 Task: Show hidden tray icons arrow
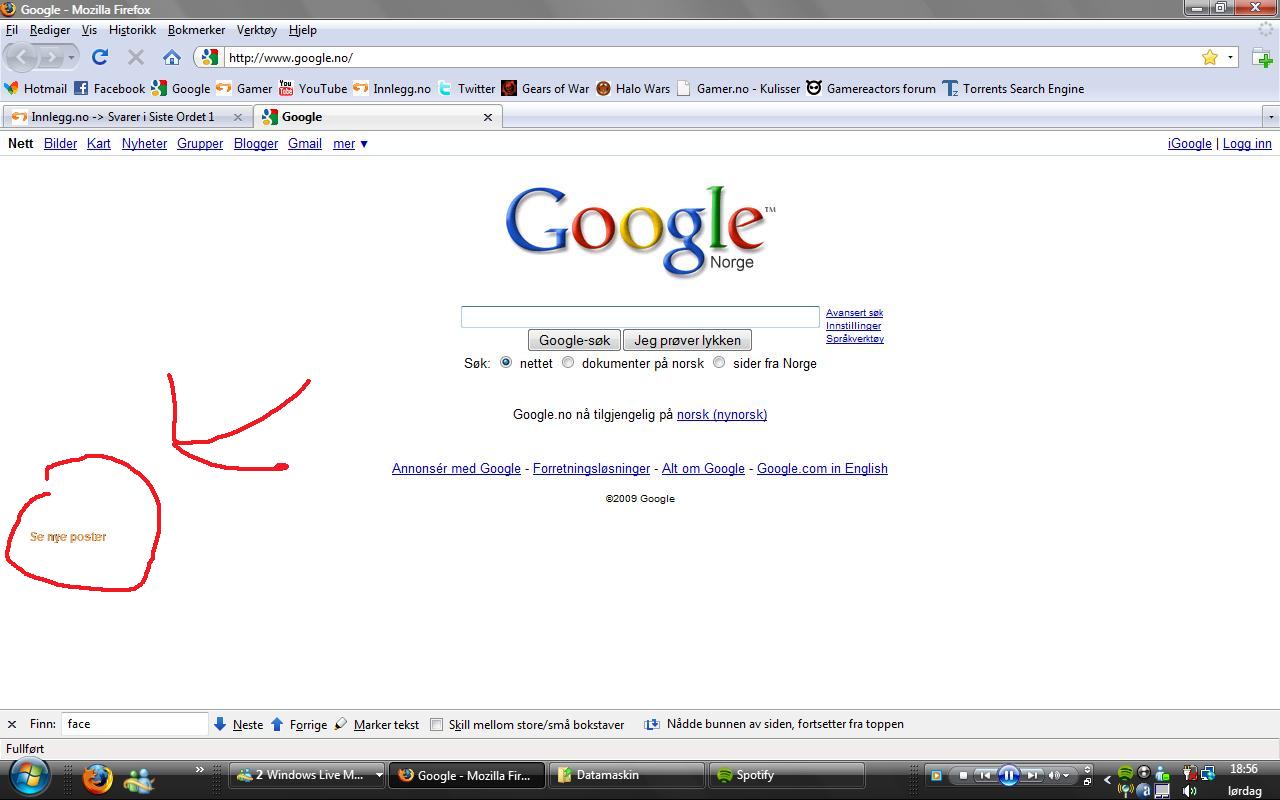click(1107, 780)
